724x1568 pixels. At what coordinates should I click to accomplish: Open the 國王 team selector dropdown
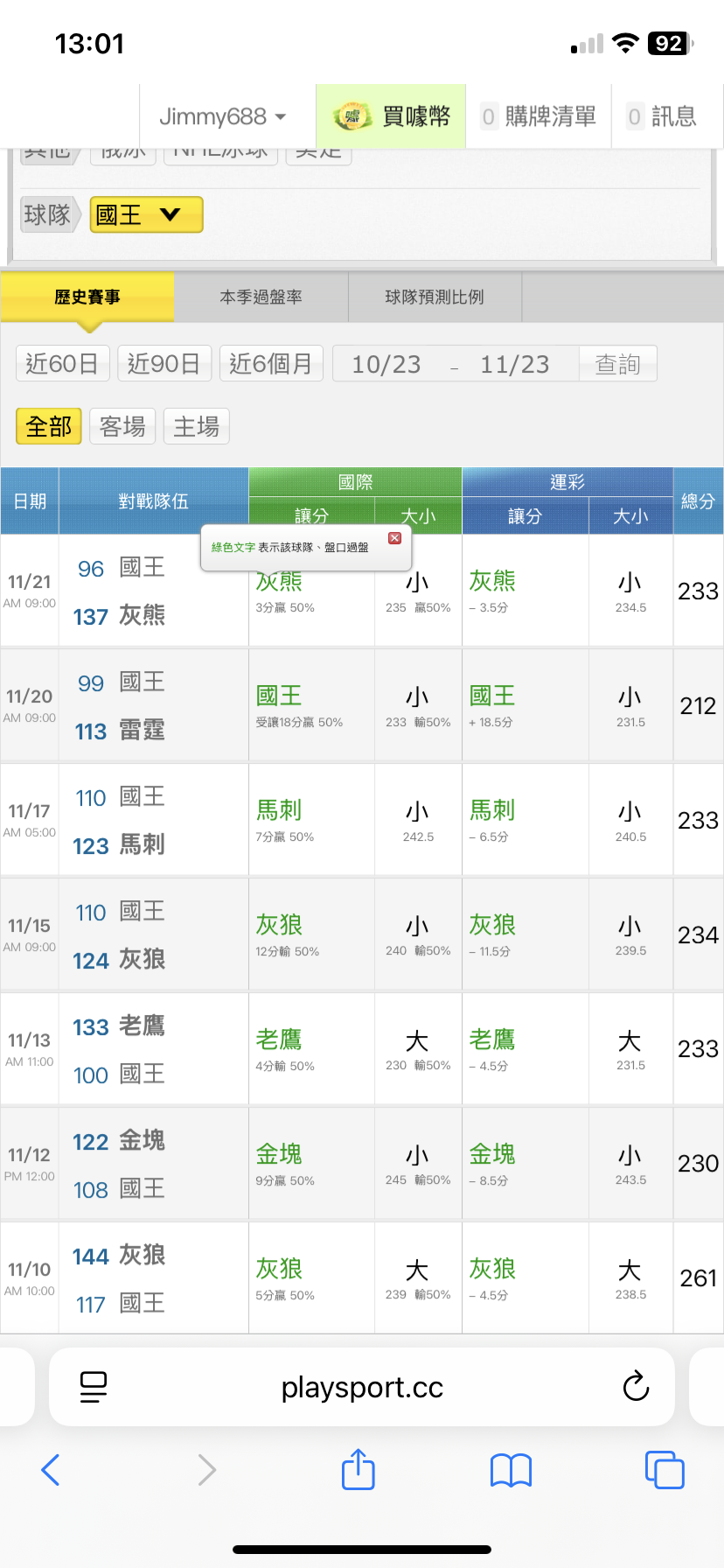(x=146, y=214)
